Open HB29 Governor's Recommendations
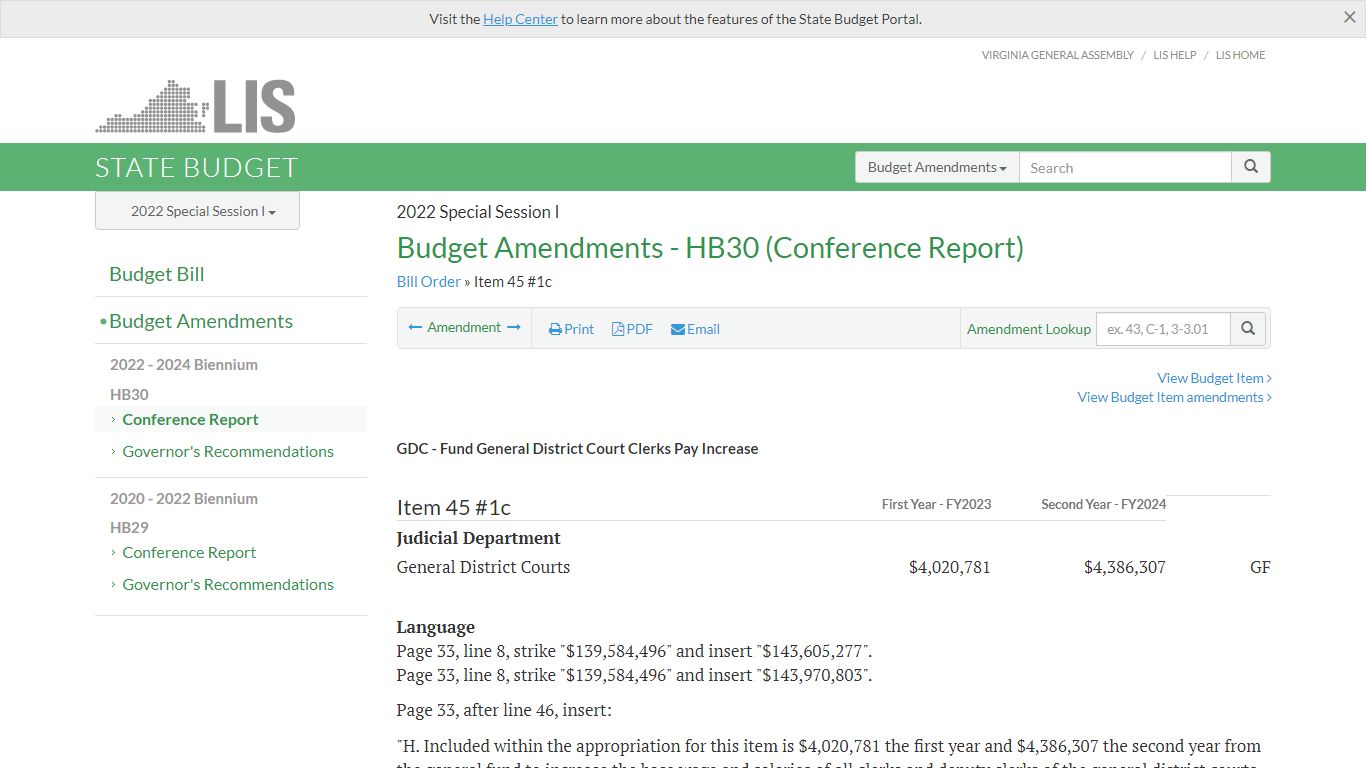The height and width of the screenshot is (768, 1366). pyautogui.click(x=228, y=585)
